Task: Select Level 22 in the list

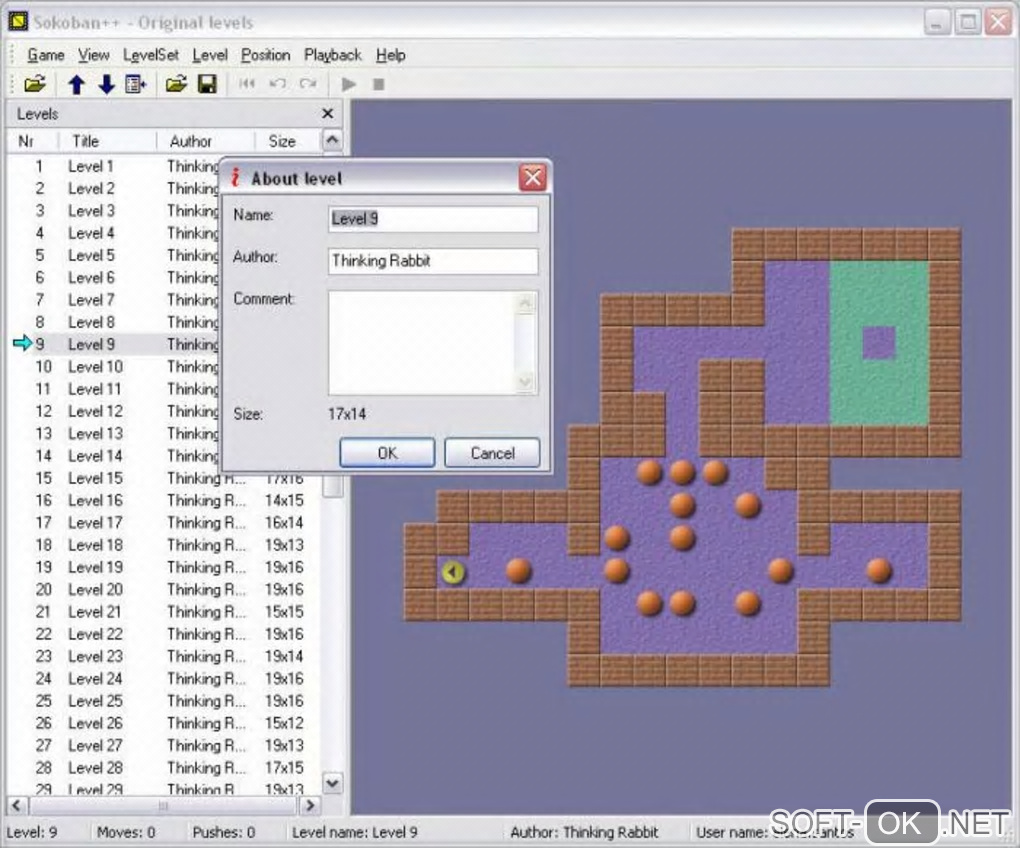Action: point(95,634)
